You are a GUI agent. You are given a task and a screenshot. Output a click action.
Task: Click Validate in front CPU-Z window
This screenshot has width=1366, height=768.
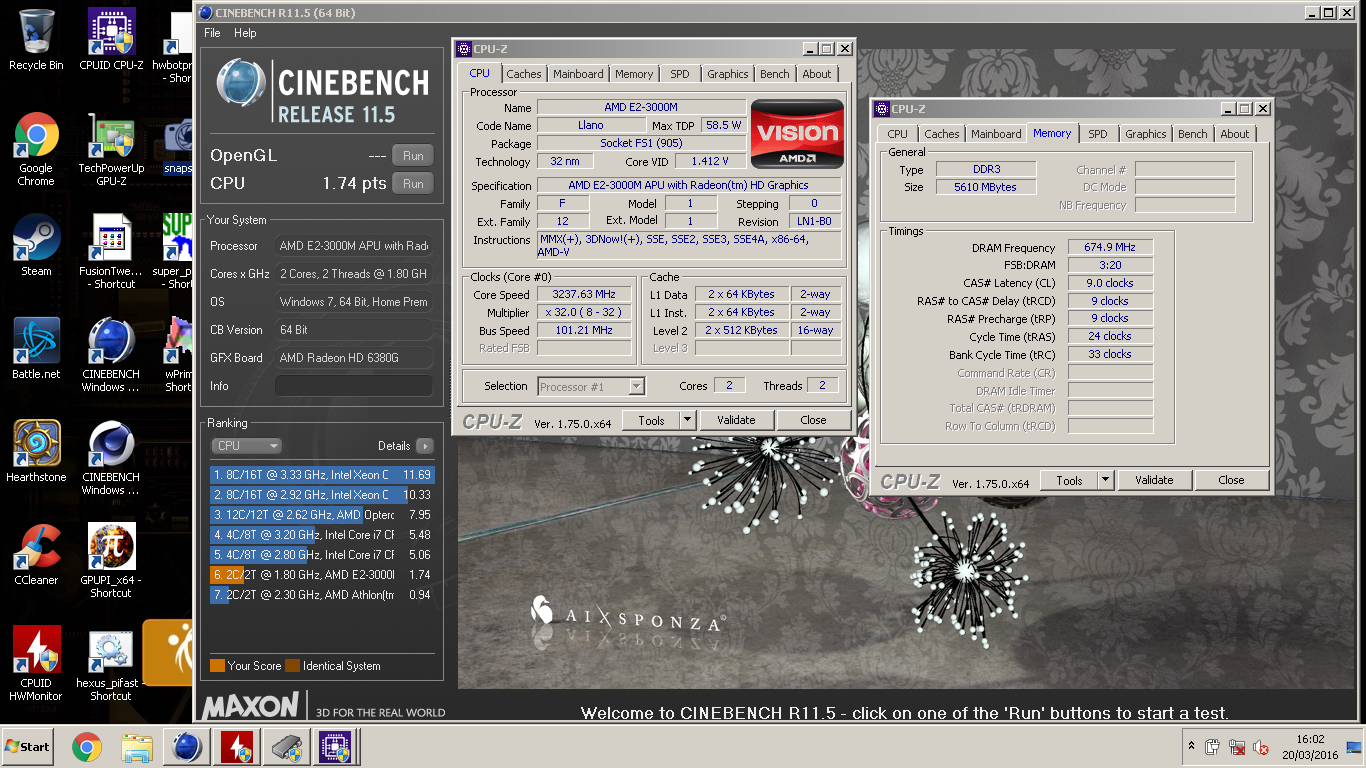tap(736, 420)
